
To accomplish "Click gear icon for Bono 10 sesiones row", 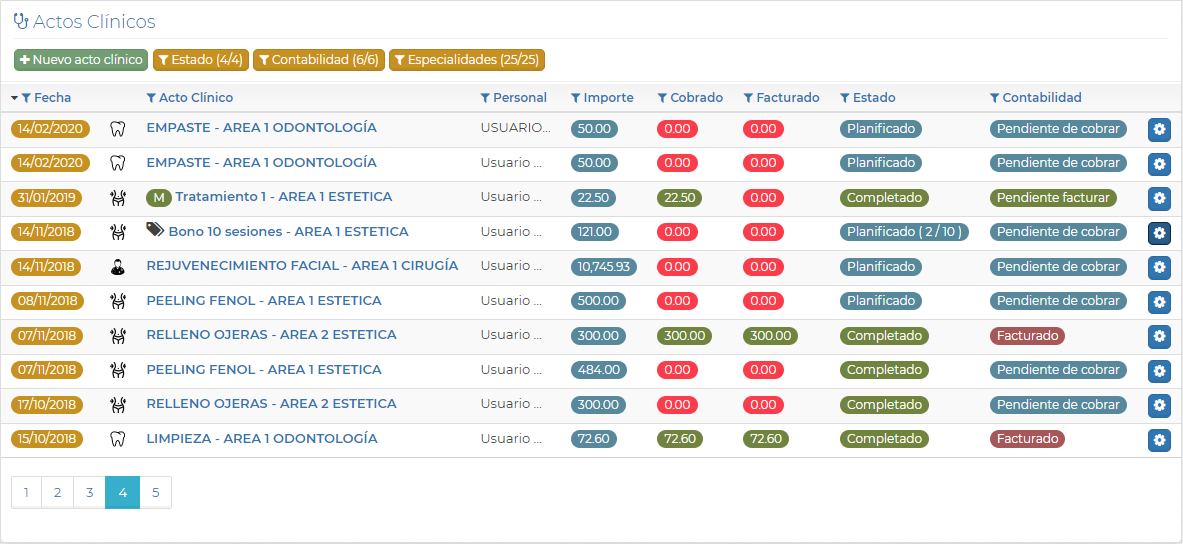I will [x=1159, y=233].
